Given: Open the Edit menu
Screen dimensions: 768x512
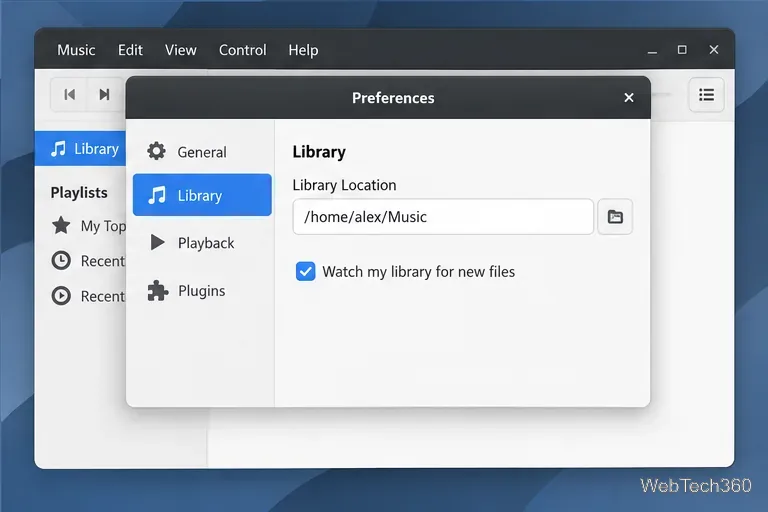Looking at the screenshot, I should (x=130, y=50).
